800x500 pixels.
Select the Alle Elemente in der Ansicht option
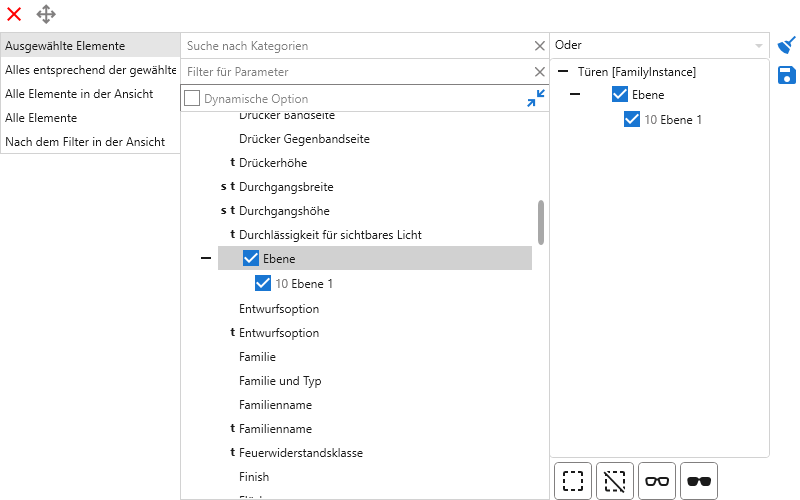coord(79,93)
